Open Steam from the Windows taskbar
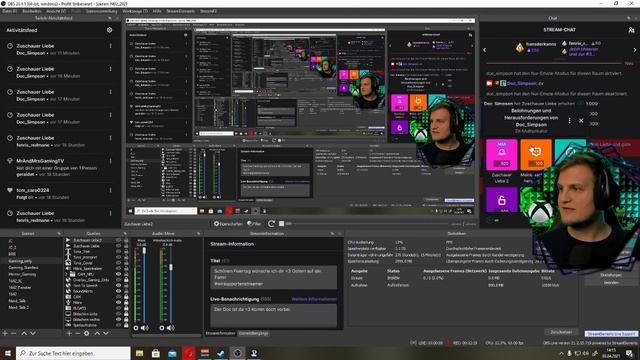640x360 pixels. (221, 353)
